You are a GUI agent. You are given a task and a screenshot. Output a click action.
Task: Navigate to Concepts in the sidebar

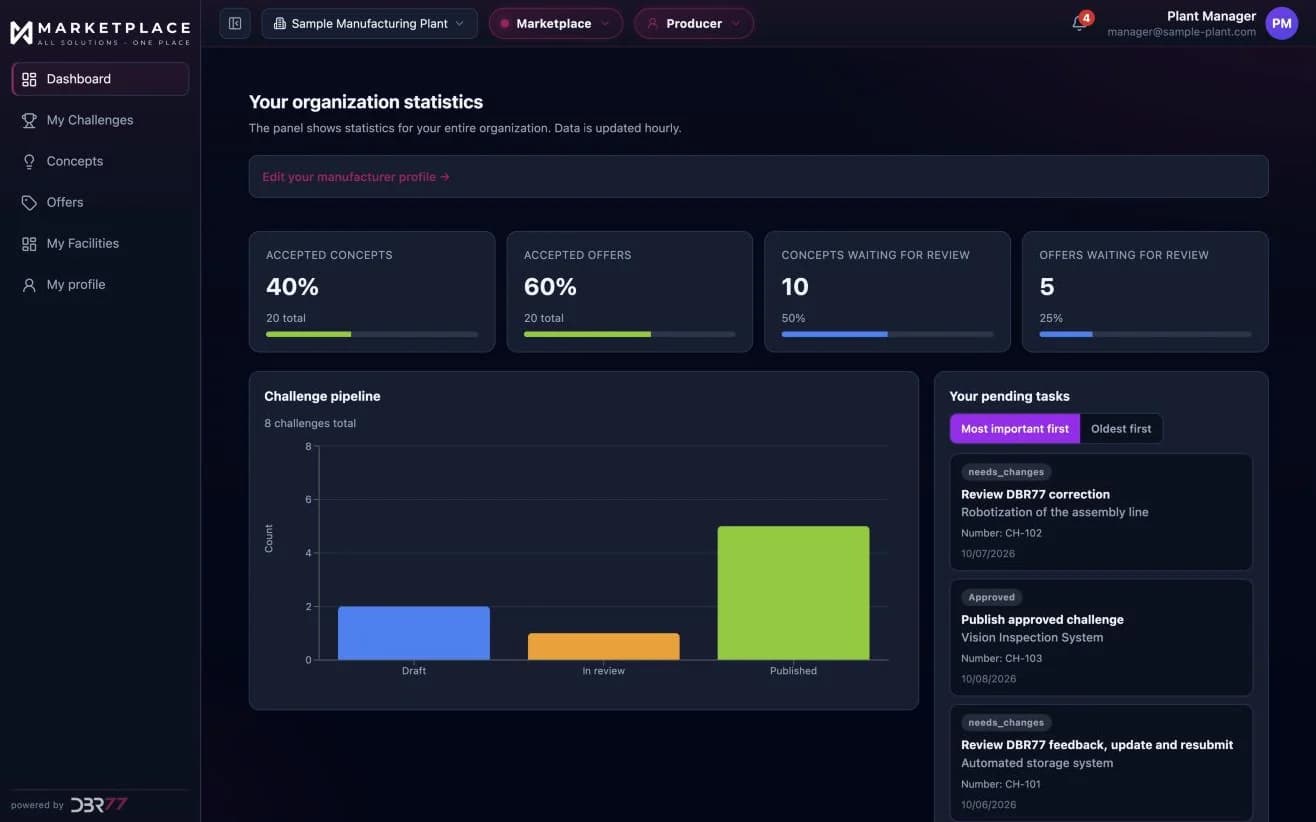tap(100, 161)
